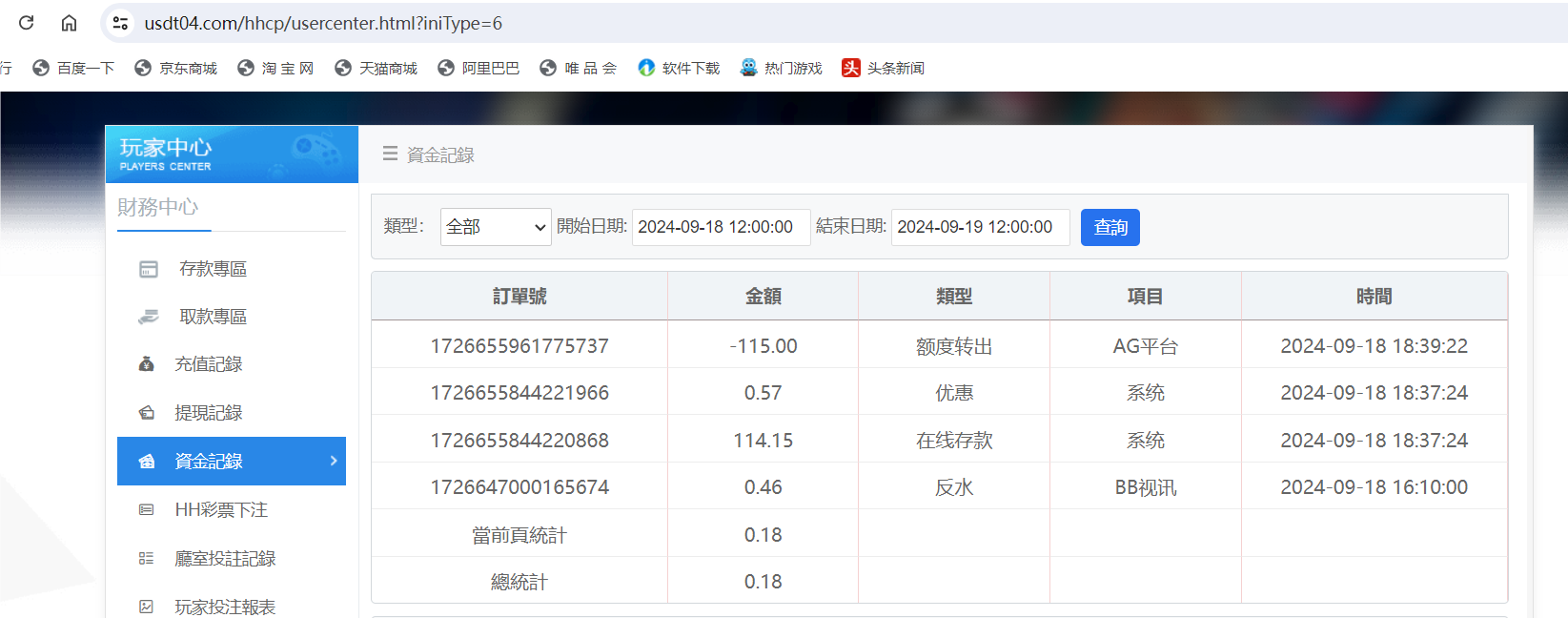Viewport: 1568px width, 618px height.
Task: Click the 提現記錄 sidebar icon
Action: point(147,413)
